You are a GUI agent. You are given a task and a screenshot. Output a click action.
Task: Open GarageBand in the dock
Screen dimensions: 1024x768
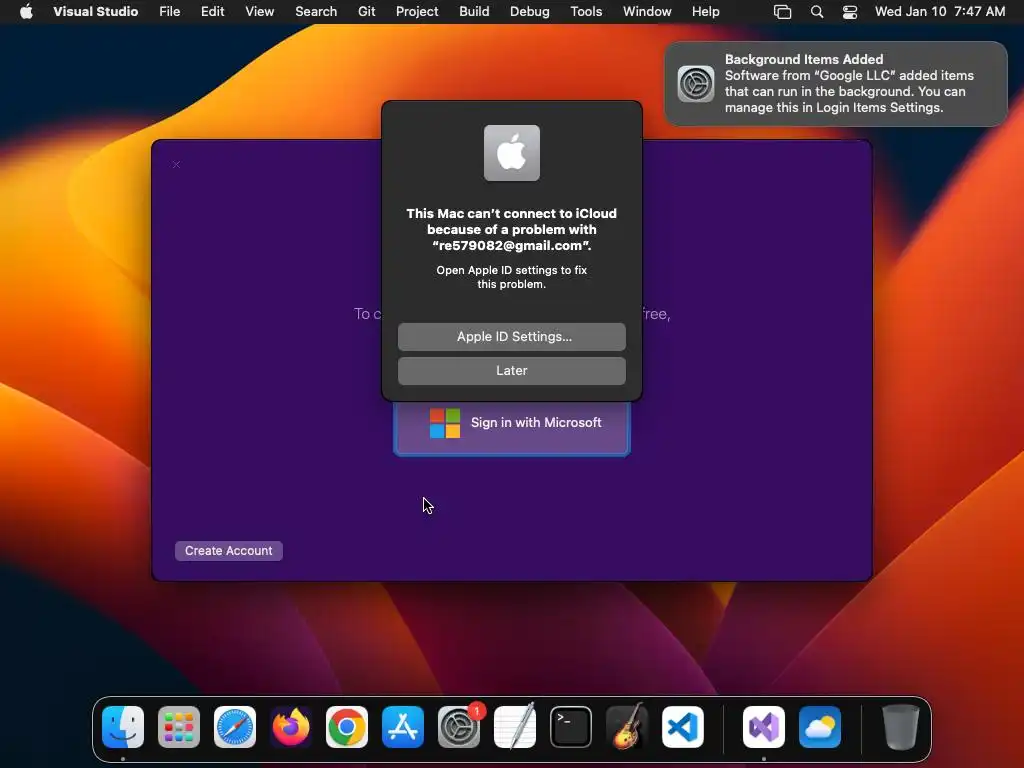[x=627, y=727]
